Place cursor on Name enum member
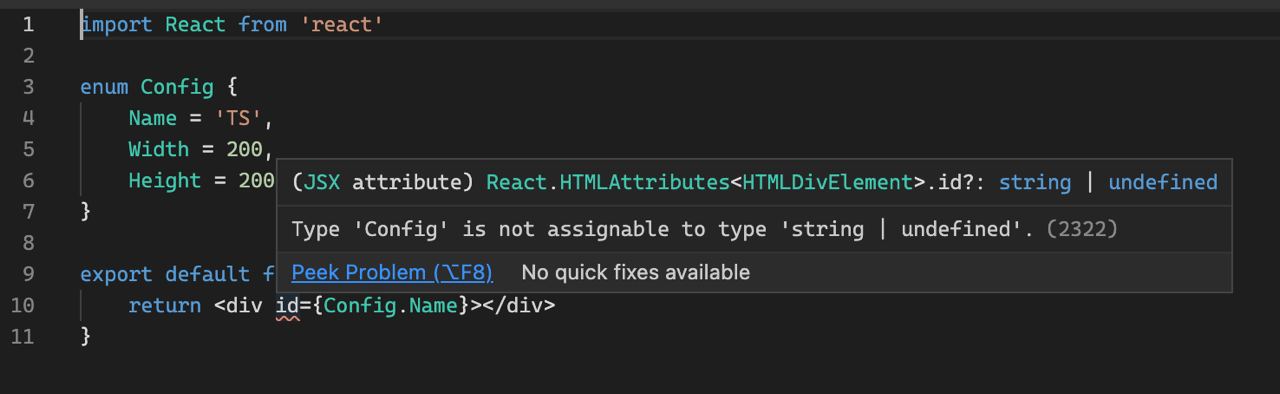The image size is (1280, 394). 153,118
